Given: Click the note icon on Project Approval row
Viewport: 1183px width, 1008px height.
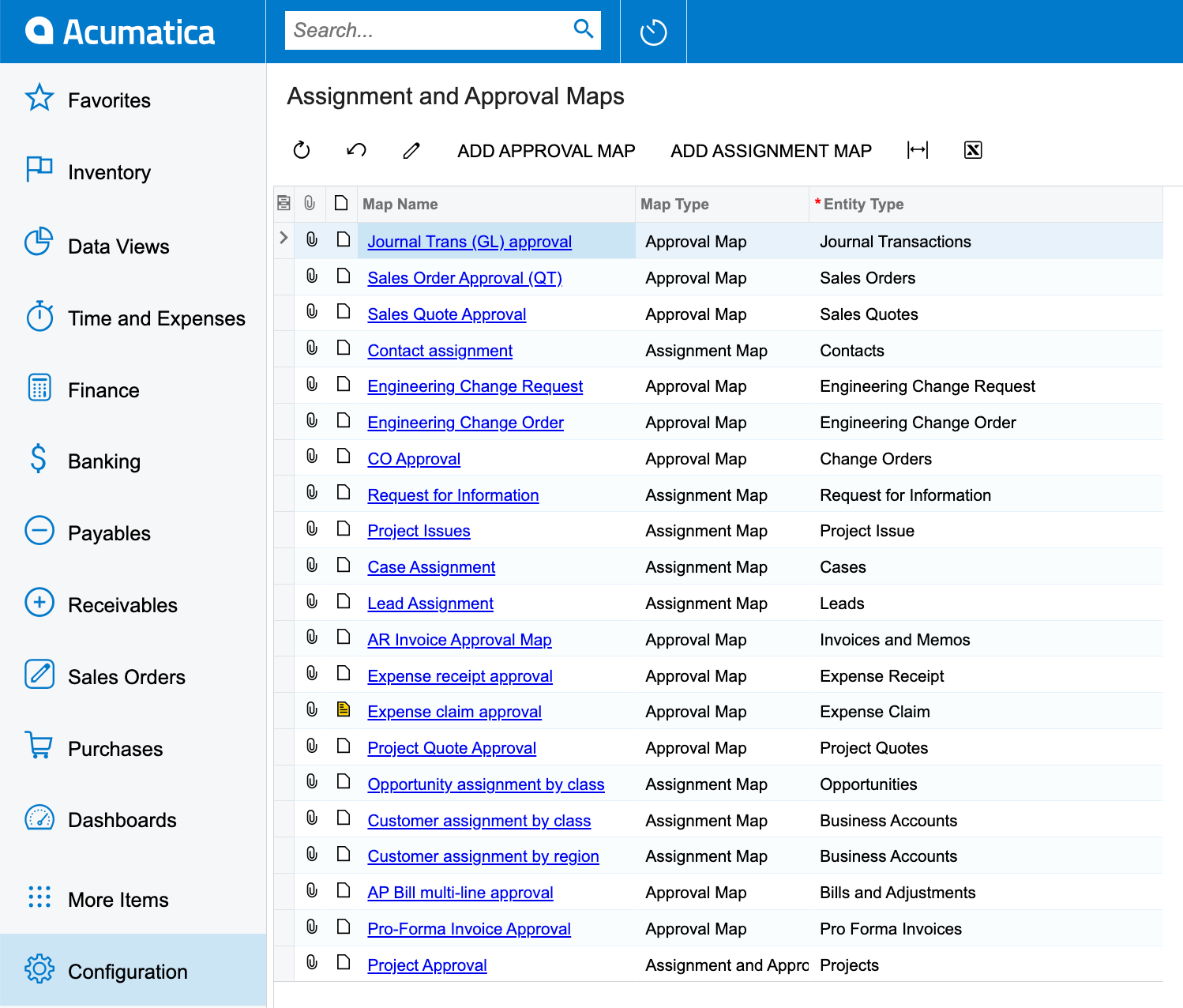Looking at the screenshot, I should [x=343, y=962].
